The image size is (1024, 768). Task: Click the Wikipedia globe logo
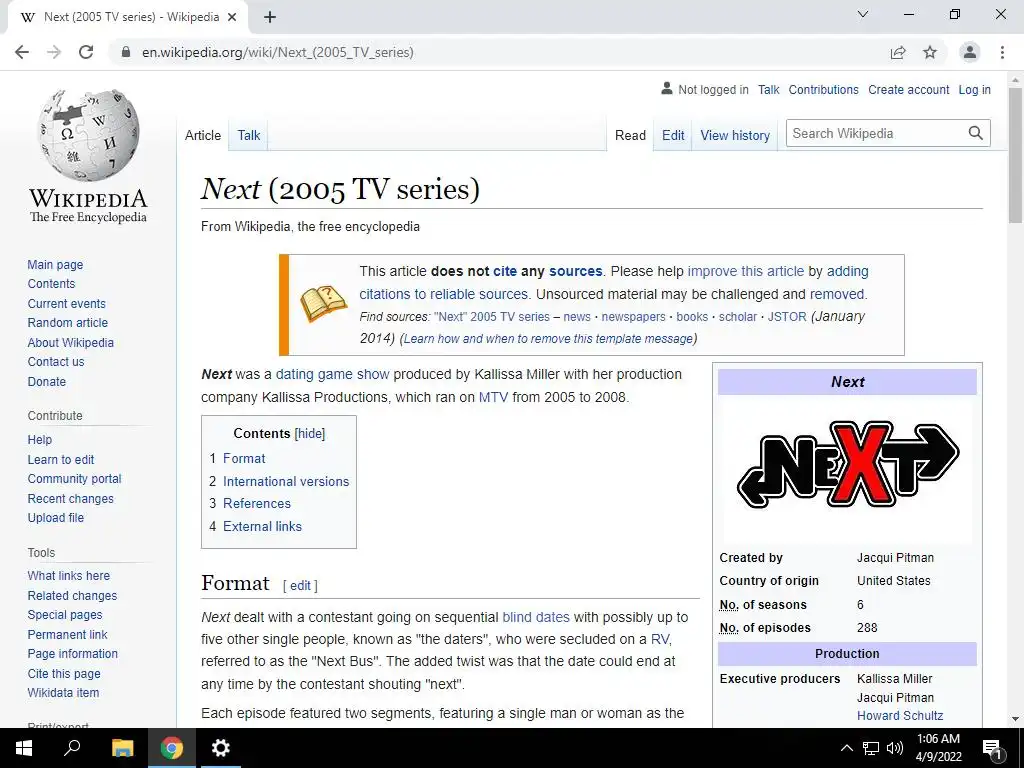[88, 135]
